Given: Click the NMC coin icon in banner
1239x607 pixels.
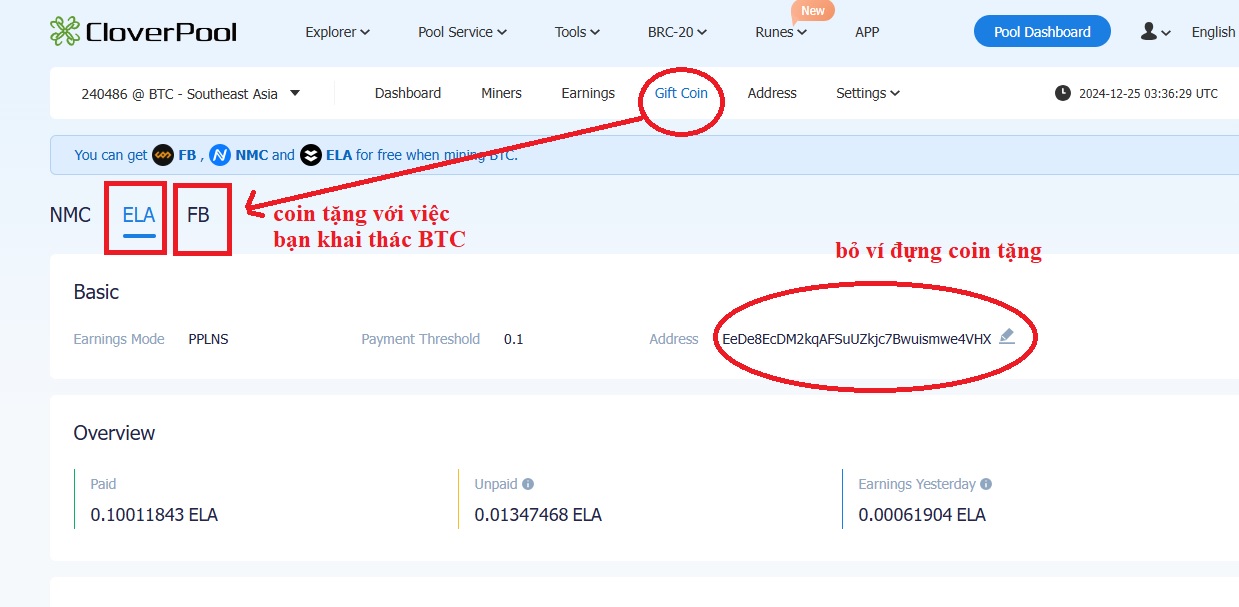Looking at the screenshot, I should (x=220, y=155).
